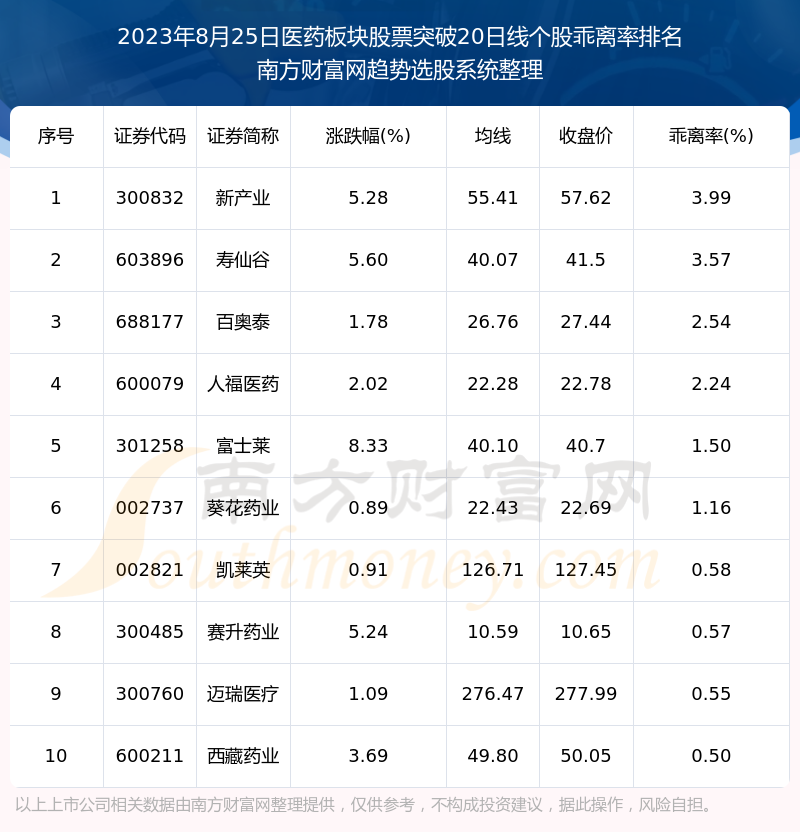This screenshot has height=832, width=800.
Task: Select the name 富士莱
Action: coord(243,446)
